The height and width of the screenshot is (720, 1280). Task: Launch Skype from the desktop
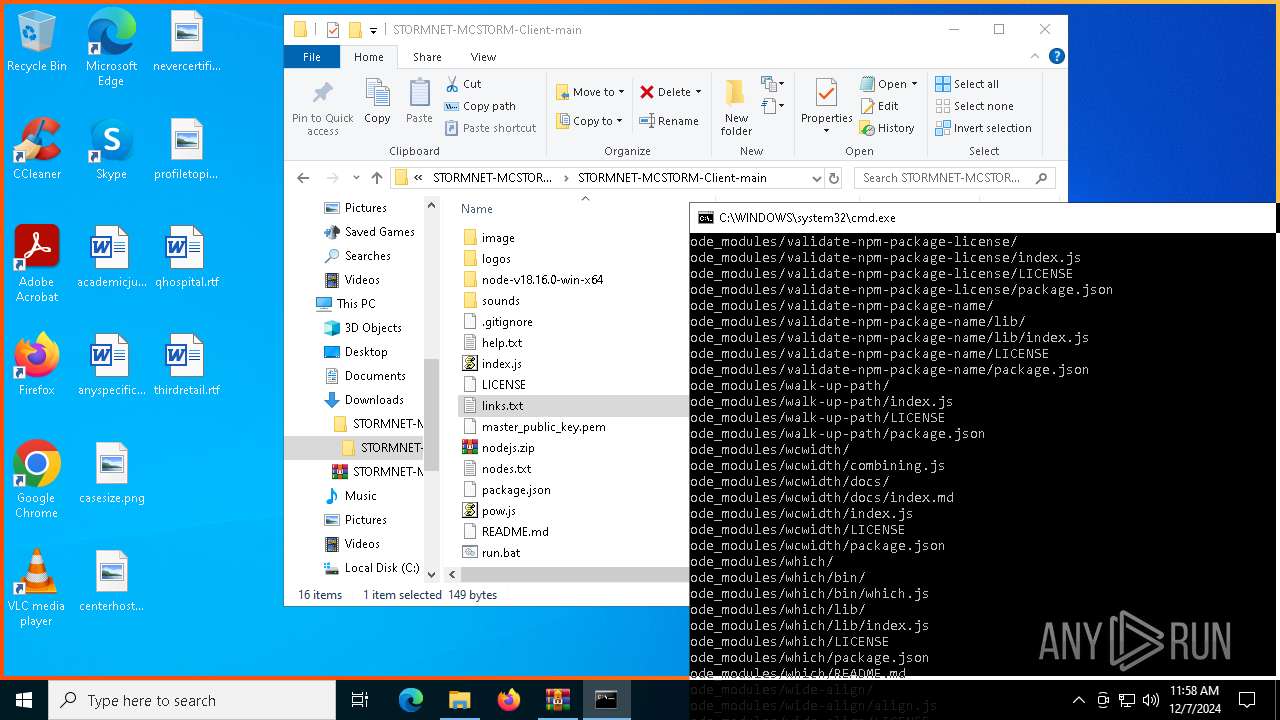111,149
